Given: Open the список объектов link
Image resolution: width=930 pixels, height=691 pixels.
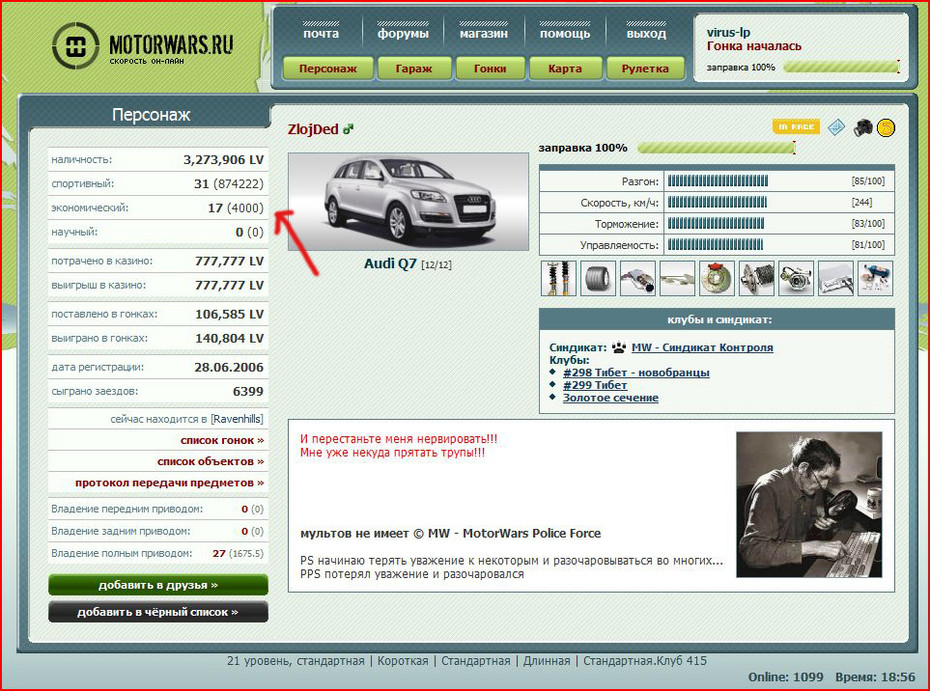Looking at the screenshot, I should click(x=211, y=461).
